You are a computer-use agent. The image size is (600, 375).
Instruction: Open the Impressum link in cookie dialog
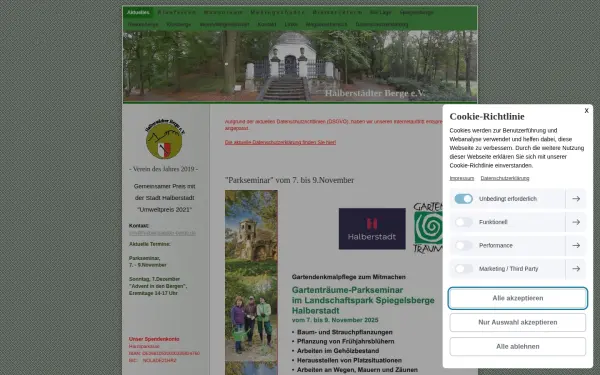point(461,178)
